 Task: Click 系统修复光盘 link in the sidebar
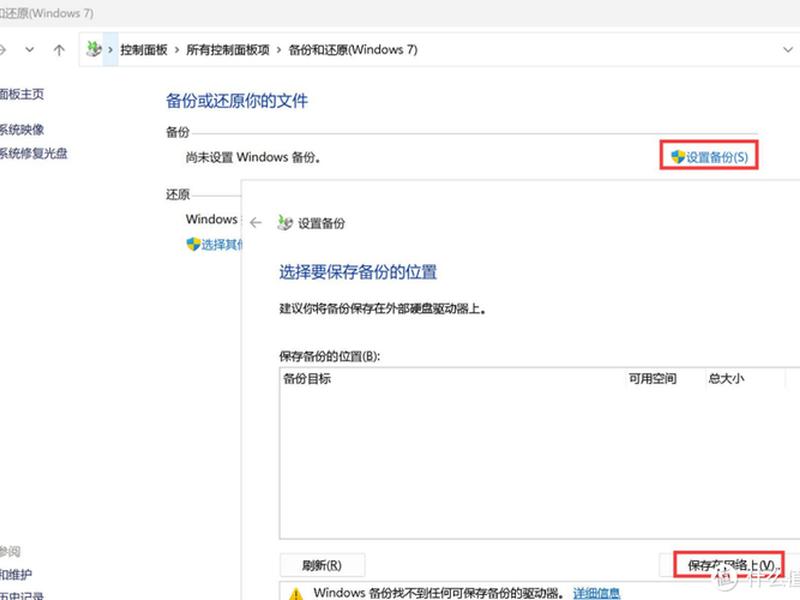point(34,153)
